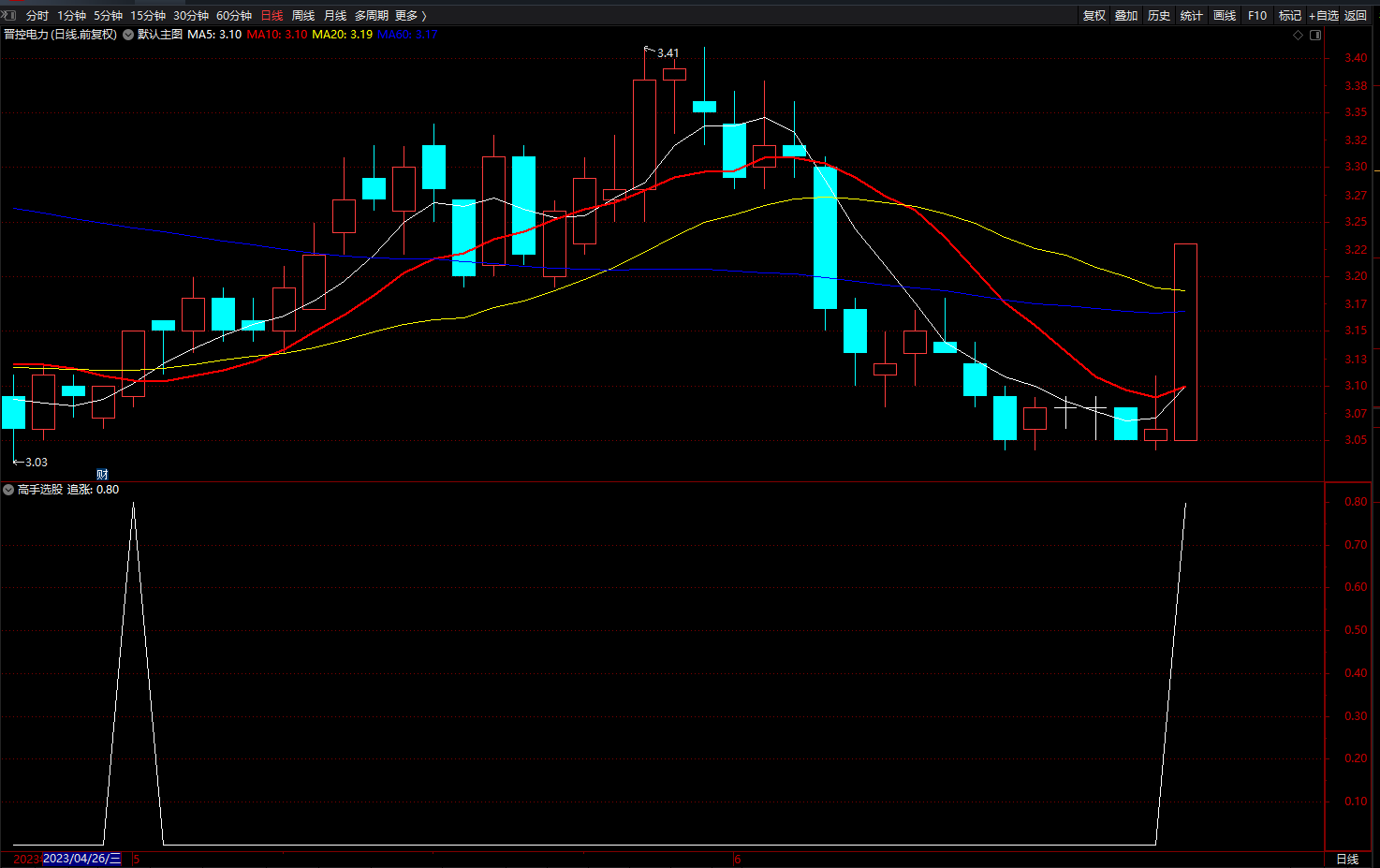The image size is (1380, 868).
Task: Click the 返回 back button
Action: (x=1356, y=16)
